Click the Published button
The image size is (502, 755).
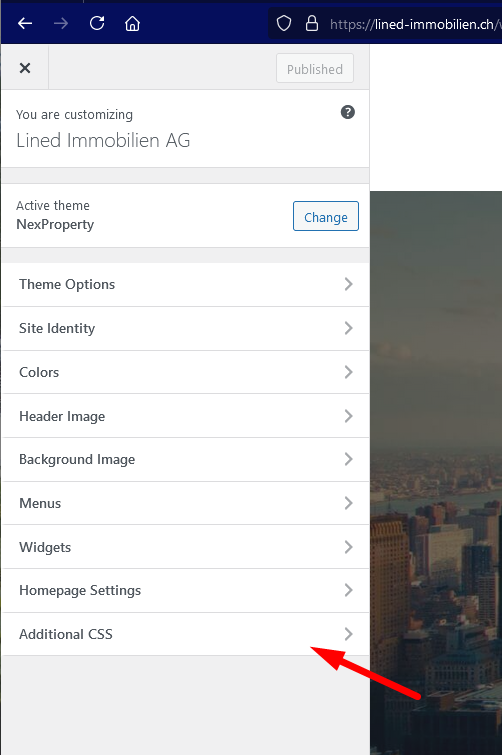tap(315, 68)
